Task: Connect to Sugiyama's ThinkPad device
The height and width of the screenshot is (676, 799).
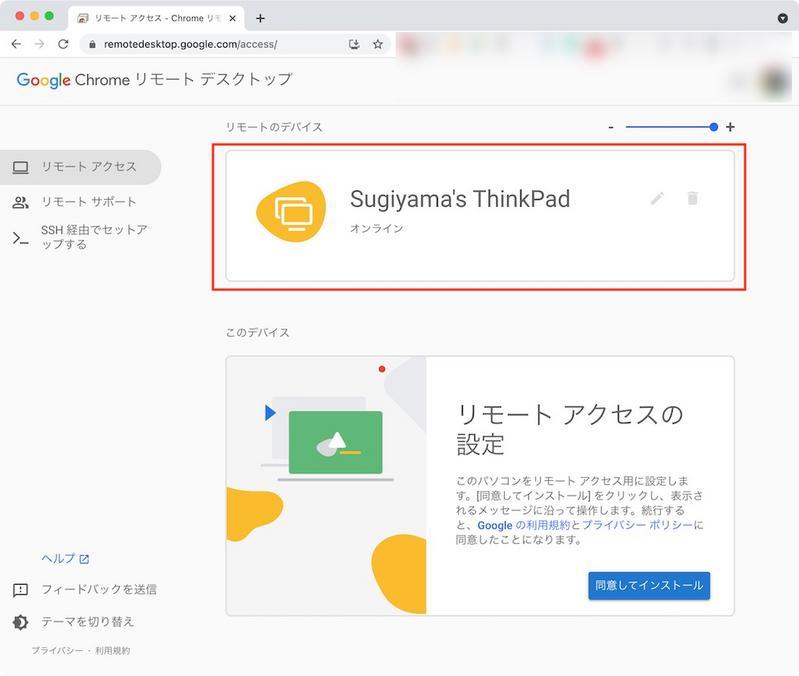Action: [480, 215]
